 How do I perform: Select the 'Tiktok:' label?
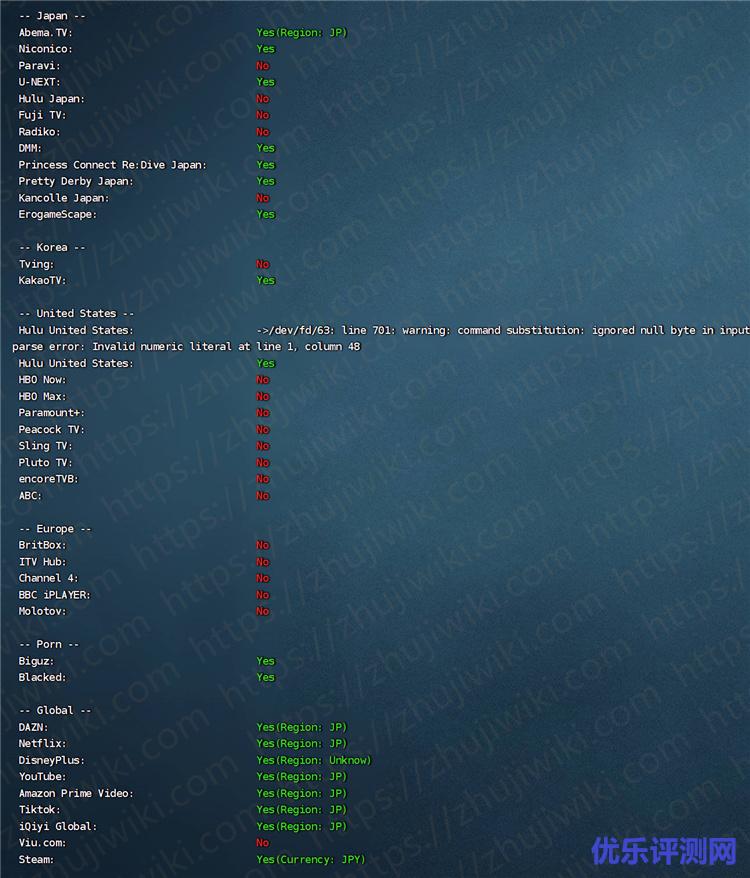39,809
